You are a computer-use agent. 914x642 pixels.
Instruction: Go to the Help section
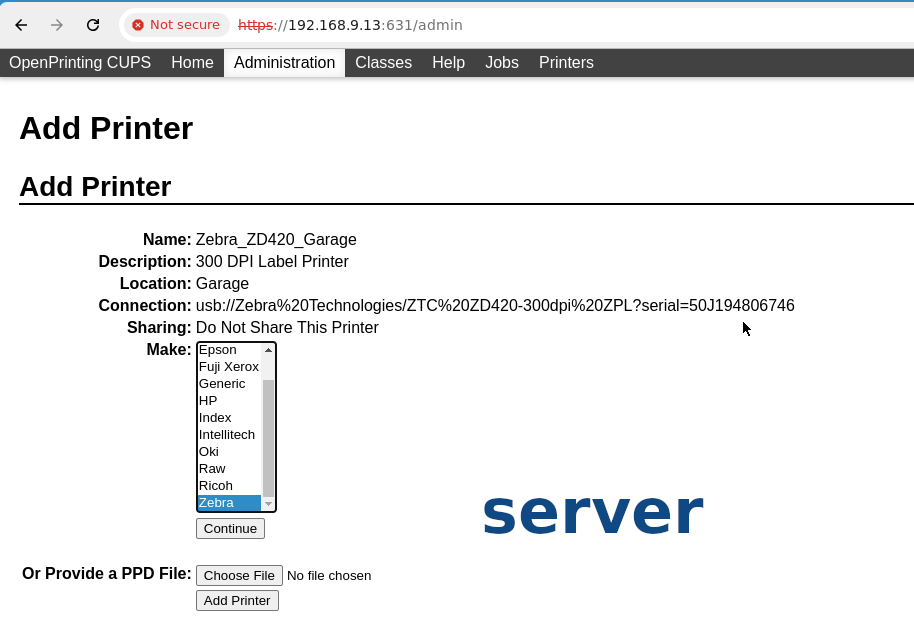click(x=448, y=63)
